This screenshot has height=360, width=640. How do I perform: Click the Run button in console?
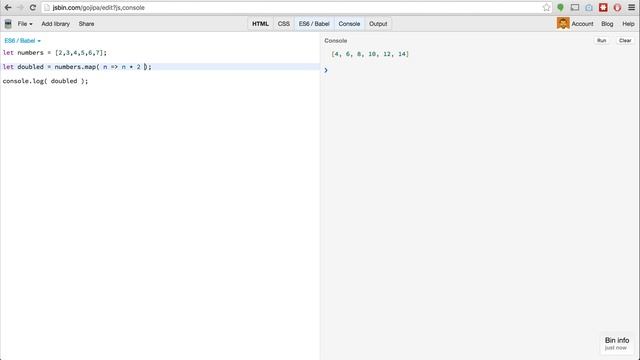click(601, 40)
